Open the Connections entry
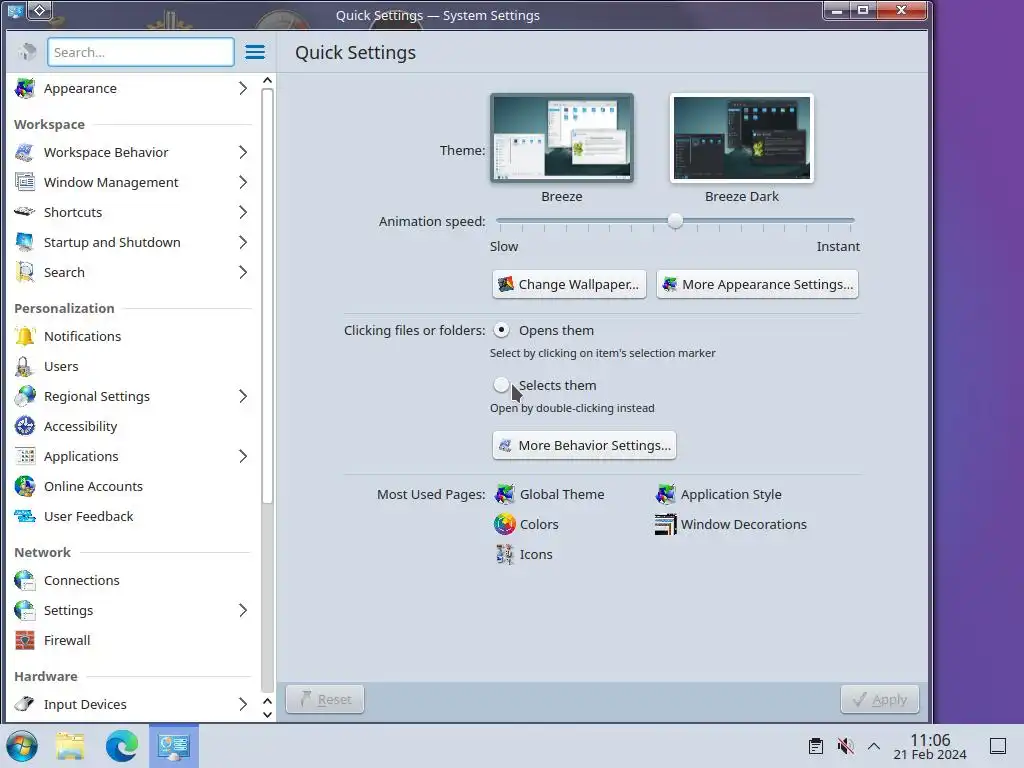1024x768 pixels. click(x=133, y=581)
